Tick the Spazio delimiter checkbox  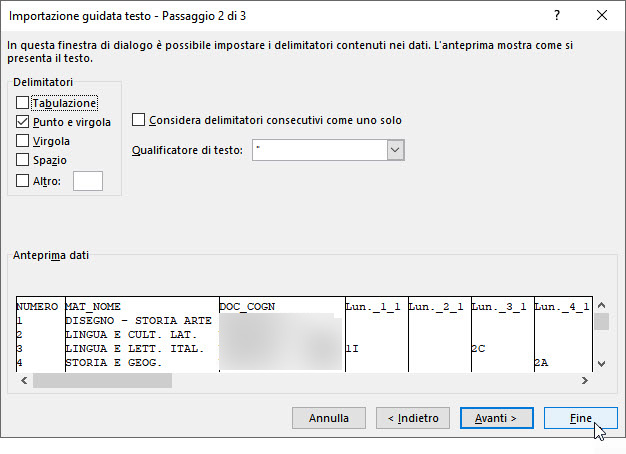pos(22,160)
